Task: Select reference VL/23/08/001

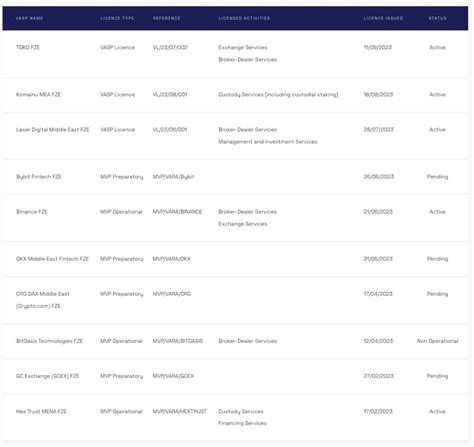Action: point(170,94)
